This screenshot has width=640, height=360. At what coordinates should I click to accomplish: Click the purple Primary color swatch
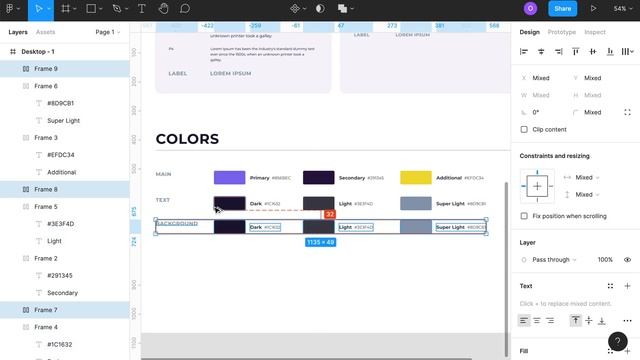point(229,178)
